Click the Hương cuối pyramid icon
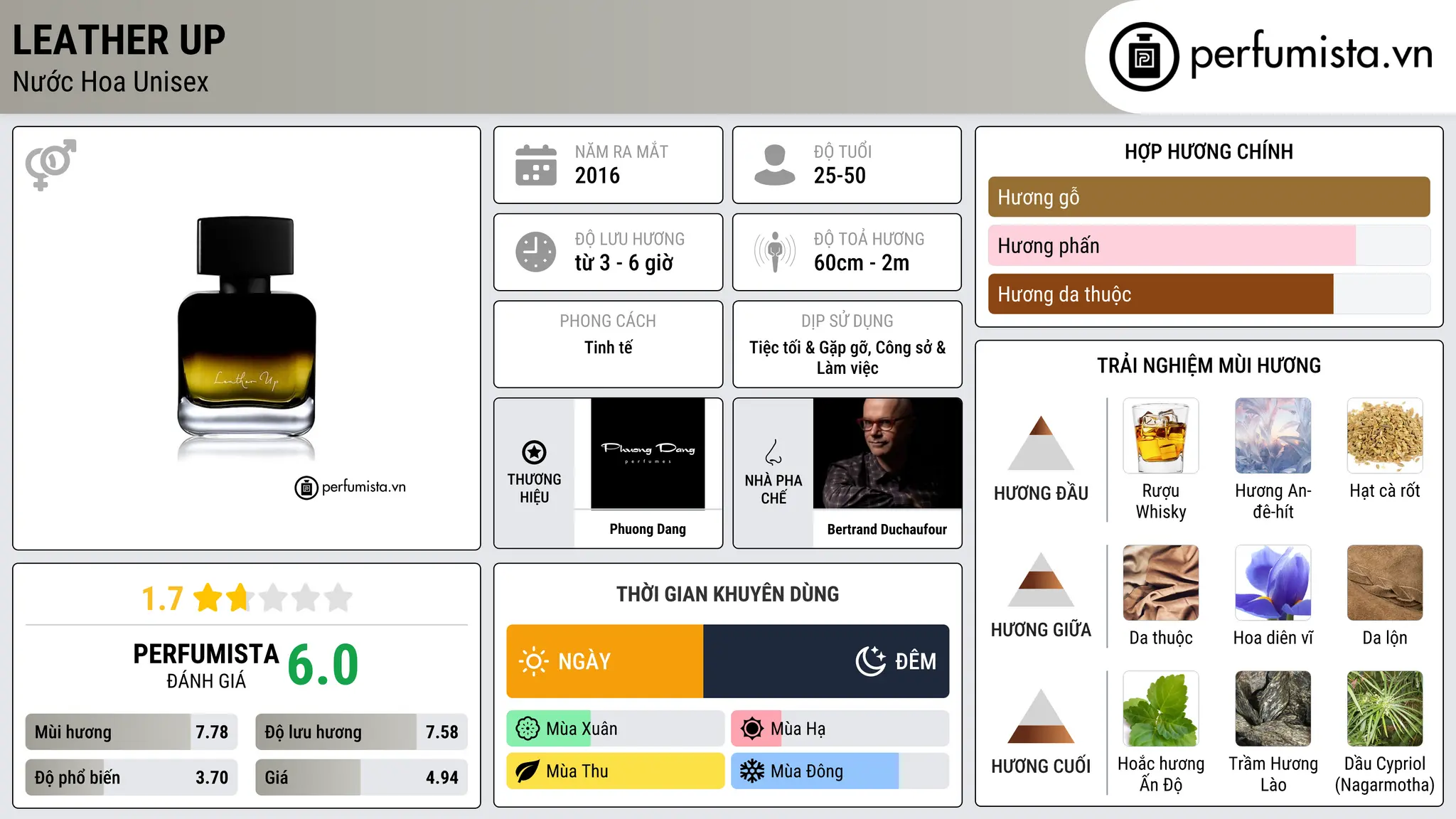The width and height of the screenshot is (1456, 819). coord(1041,716)
